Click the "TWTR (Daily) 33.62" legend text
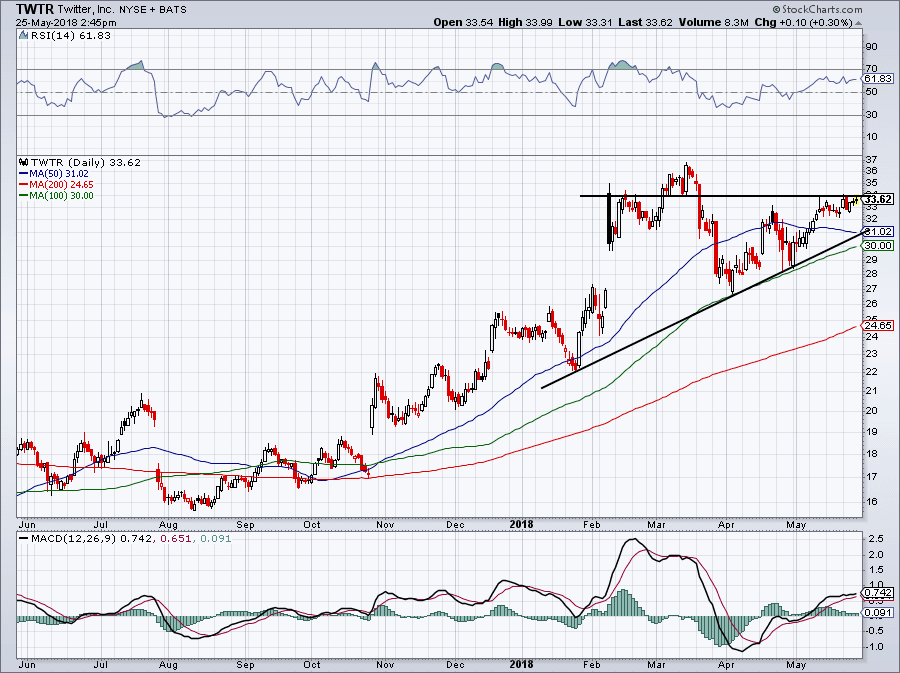900x673 pixels. pyautogui.click(x=86, y=163)
